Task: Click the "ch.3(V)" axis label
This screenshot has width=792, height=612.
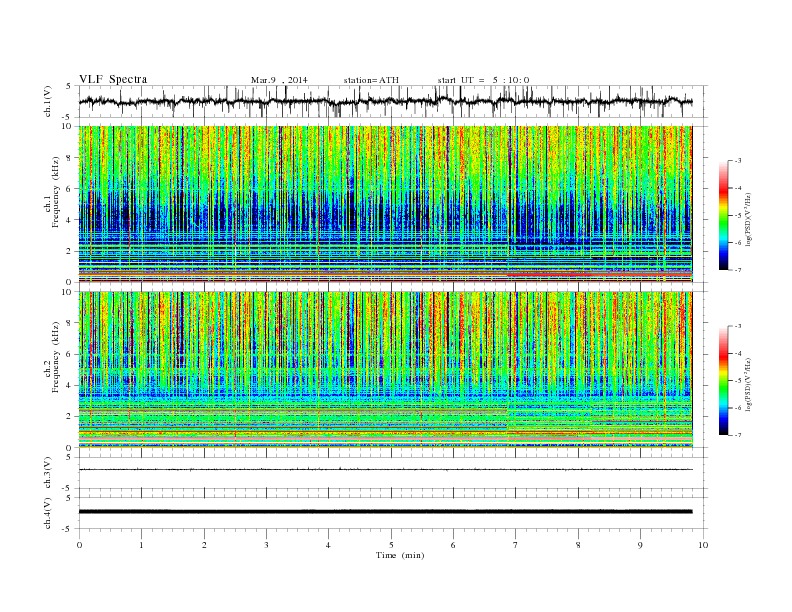Action: tap(48, 473)
